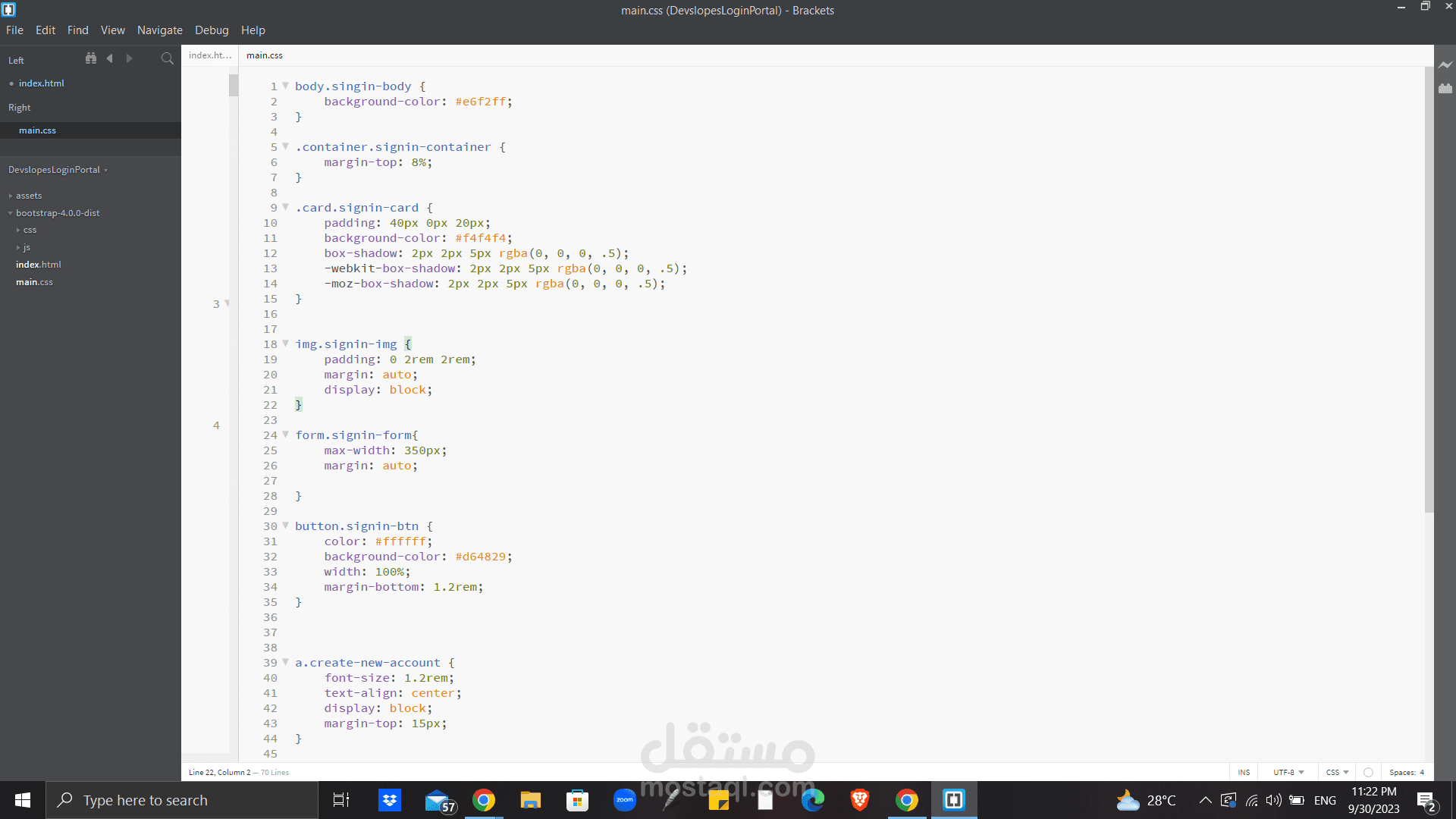Open Brave browser from taskbar
The image size is (1456, 819).
click(859, 800)
